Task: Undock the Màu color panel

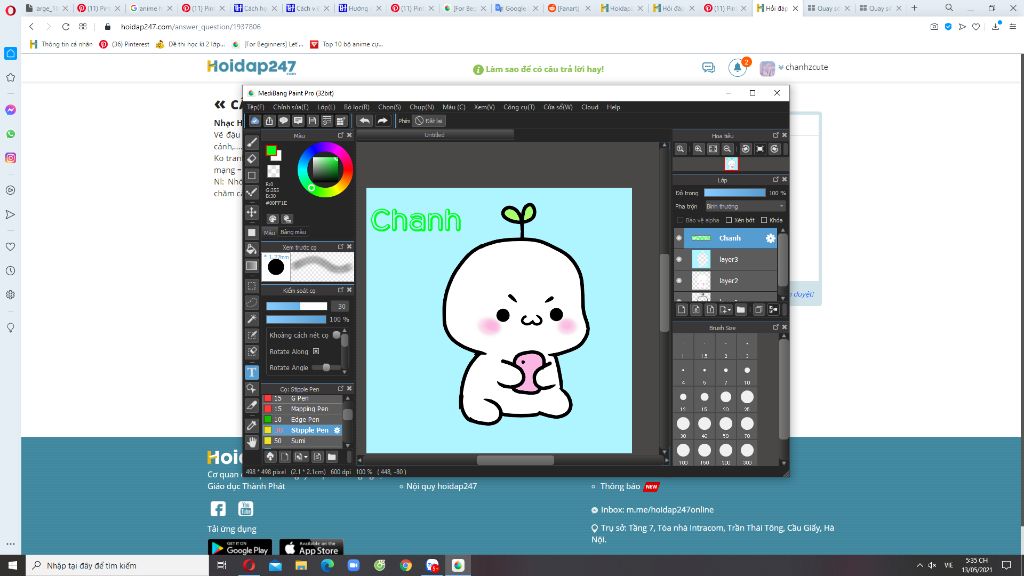Action: [x=340, y=135]
